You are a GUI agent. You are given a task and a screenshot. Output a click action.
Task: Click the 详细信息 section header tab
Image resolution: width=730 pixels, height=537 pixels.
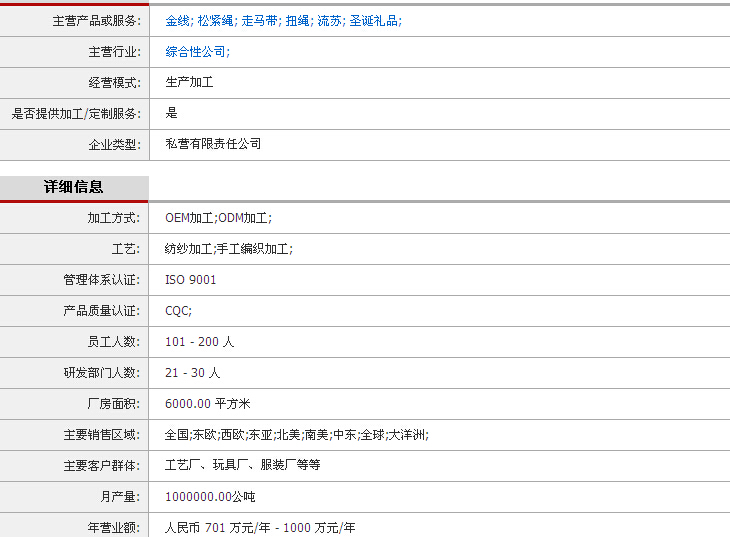(x=74, y=187)
